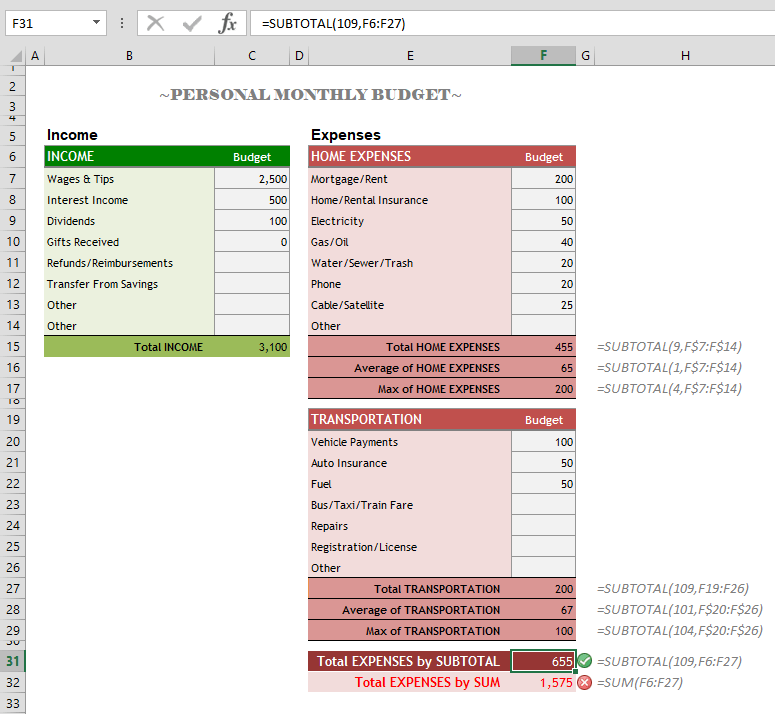Select the 1,575 SUM result cell
The image size is (775, 714).
pyautogui.click(x=543, y=682)
